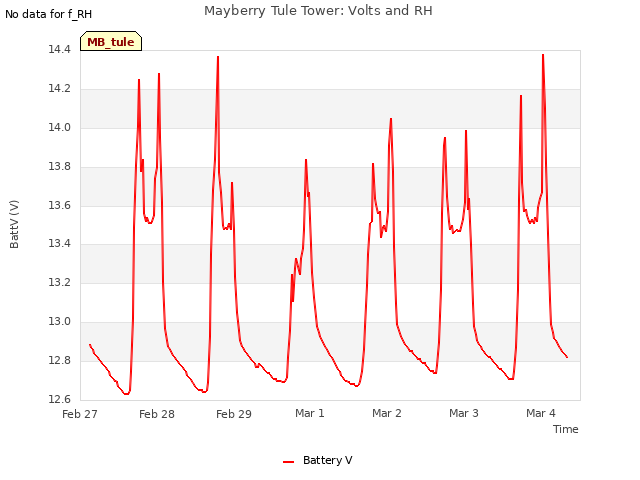Screen dimensions: 640x480
Task: Click the Mar 4 axis label
Action: 540,413
